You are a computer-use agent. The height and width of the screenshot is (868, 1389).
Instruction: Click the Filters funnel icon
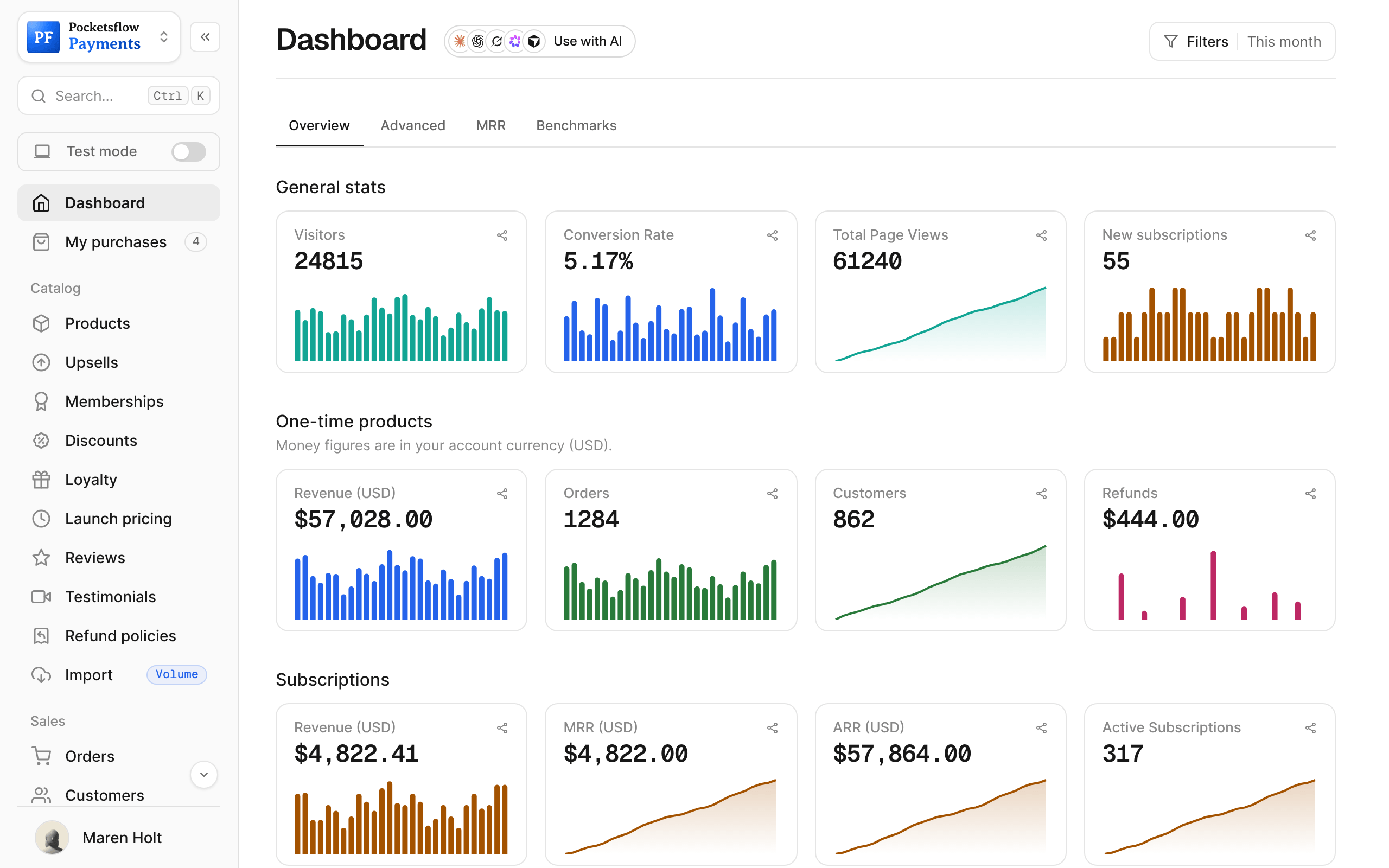coord(1170,41)
